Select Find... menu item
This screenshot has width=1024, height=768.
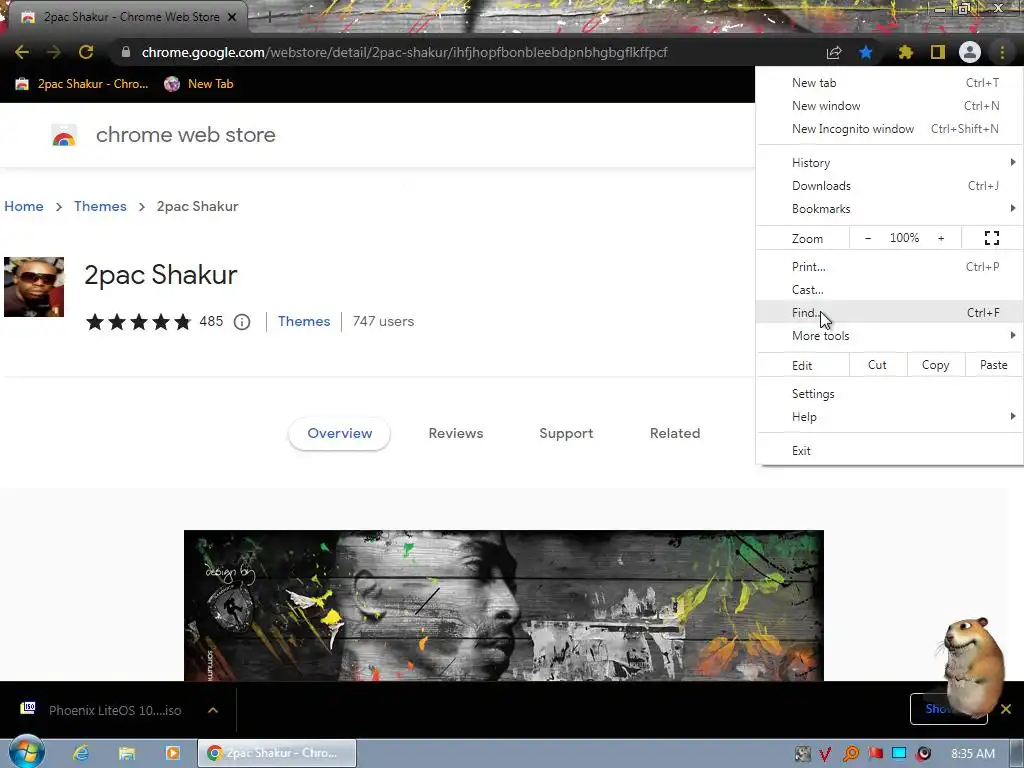pyautogui.click(x=889, y=313)
